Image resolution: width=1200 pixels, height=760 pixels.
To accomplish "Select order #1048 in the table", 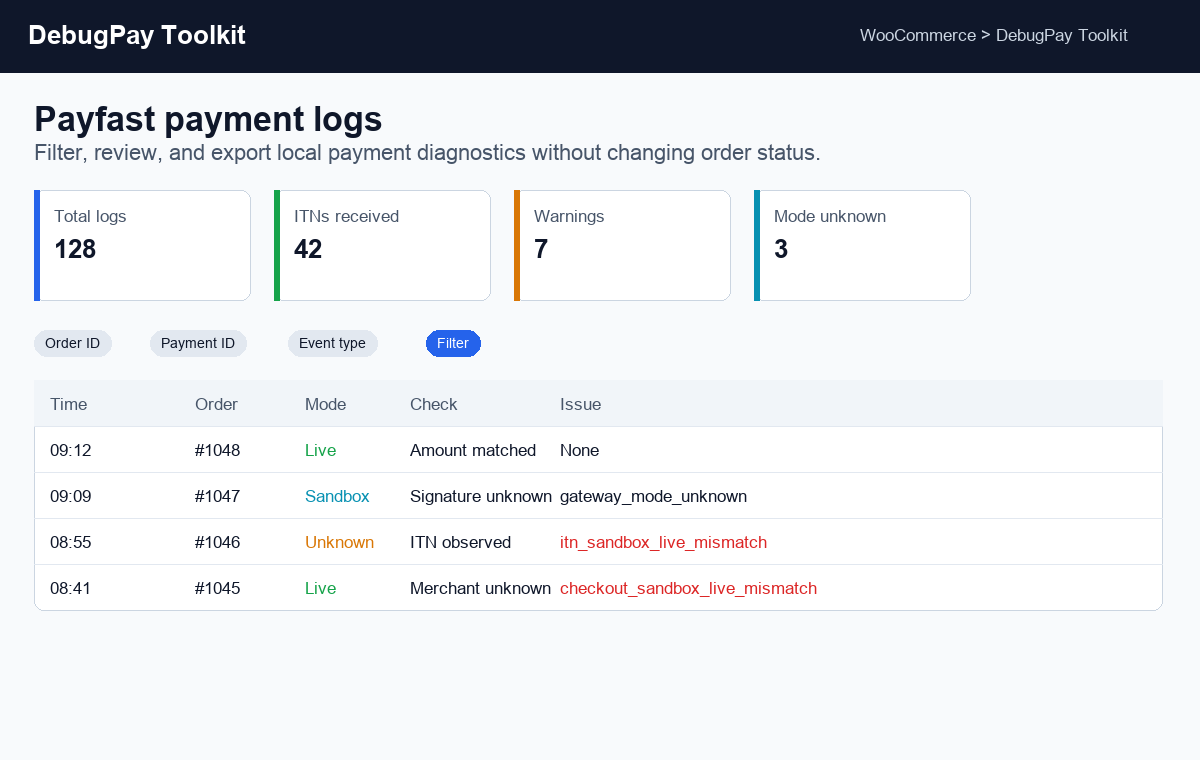I will pyautogui.click(x=218, y=450).
